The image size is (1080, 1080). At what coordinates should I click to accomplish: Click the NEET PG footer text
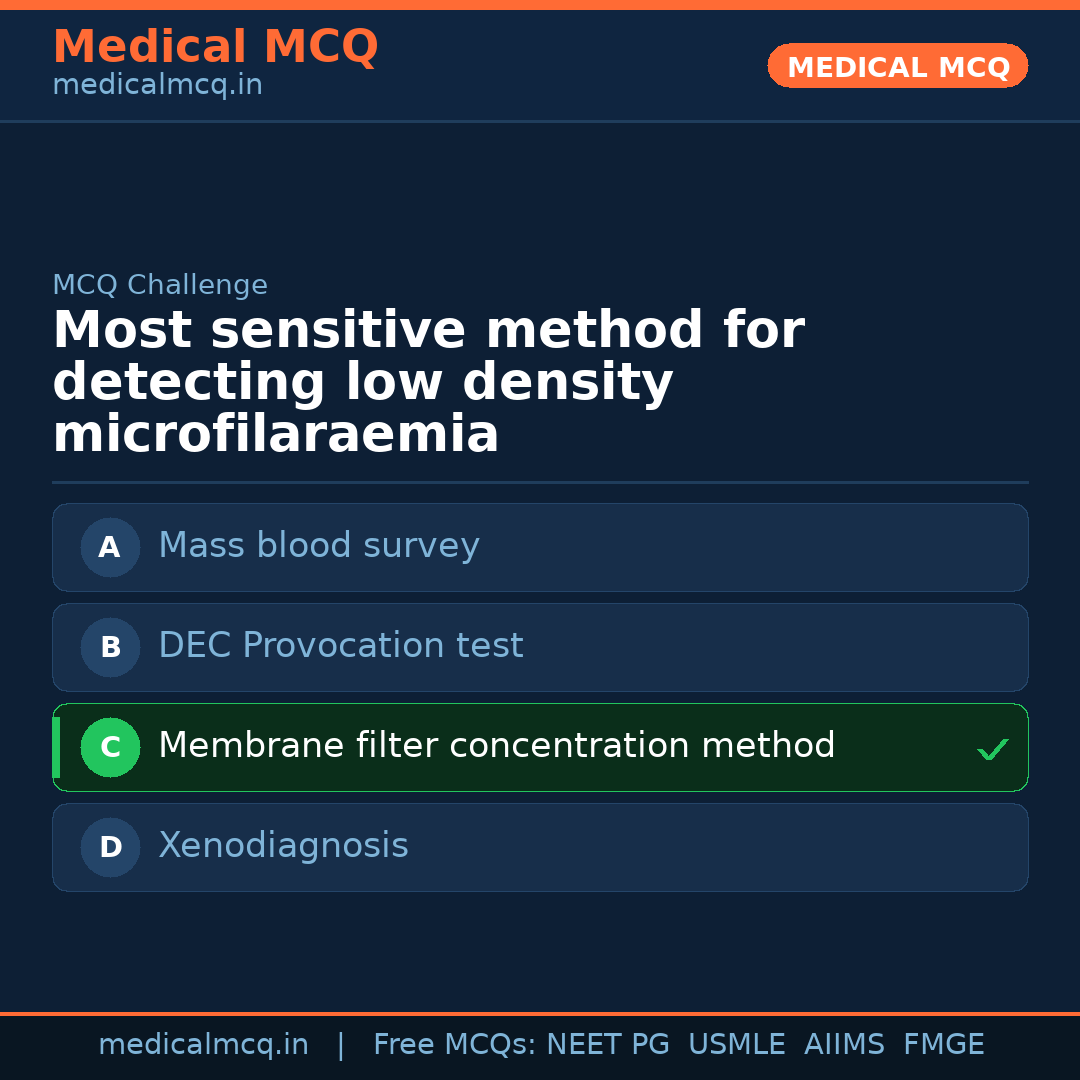click(x=608, y=1045)
